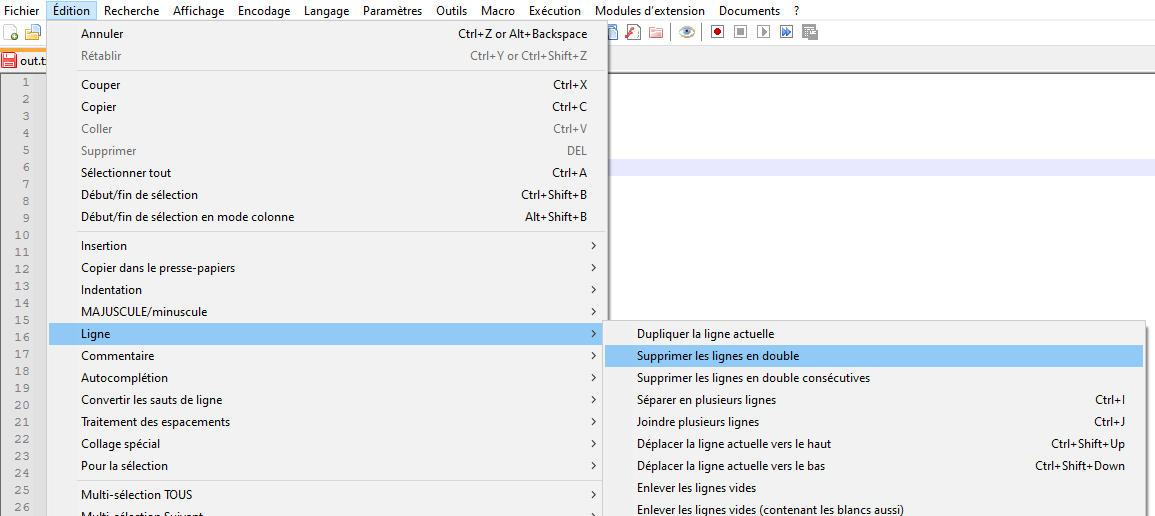Click the highlighted Ligne menu entry

click(328, 334)
